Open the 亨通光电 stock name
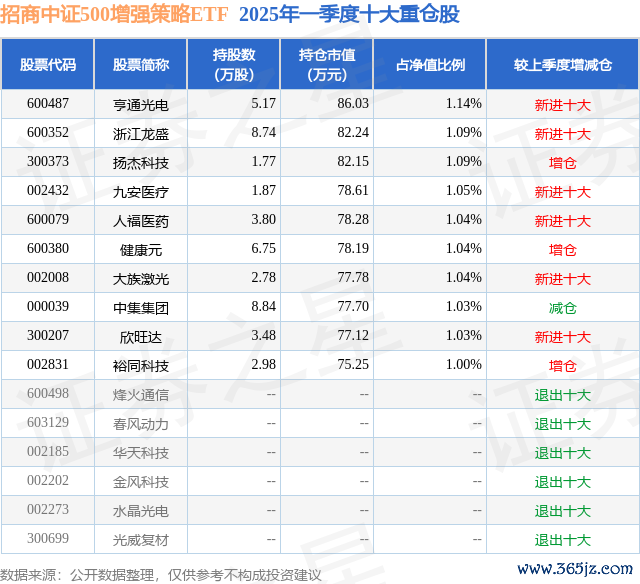This screenshot has height=584, width=640. click(141, 104)
